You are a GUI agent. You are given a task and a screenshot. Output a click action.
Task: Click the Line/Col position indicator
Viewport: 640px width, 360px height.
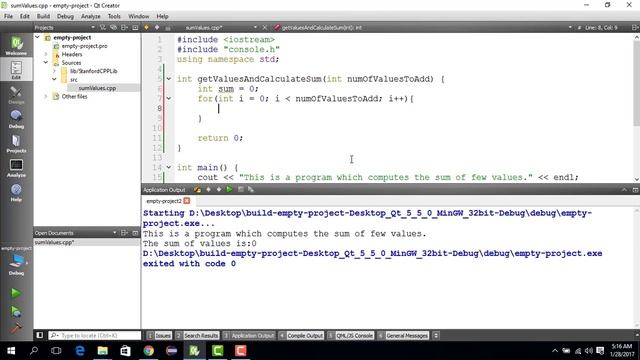tap(601, 27)
